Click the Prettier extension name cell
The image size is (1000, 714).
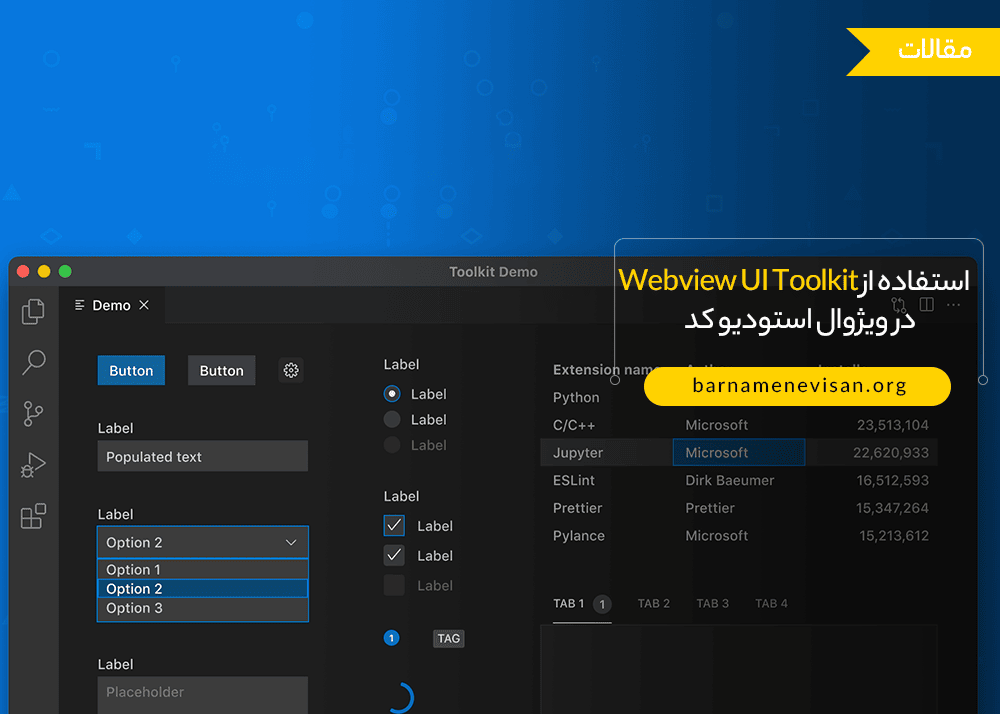tap(577, 508)
